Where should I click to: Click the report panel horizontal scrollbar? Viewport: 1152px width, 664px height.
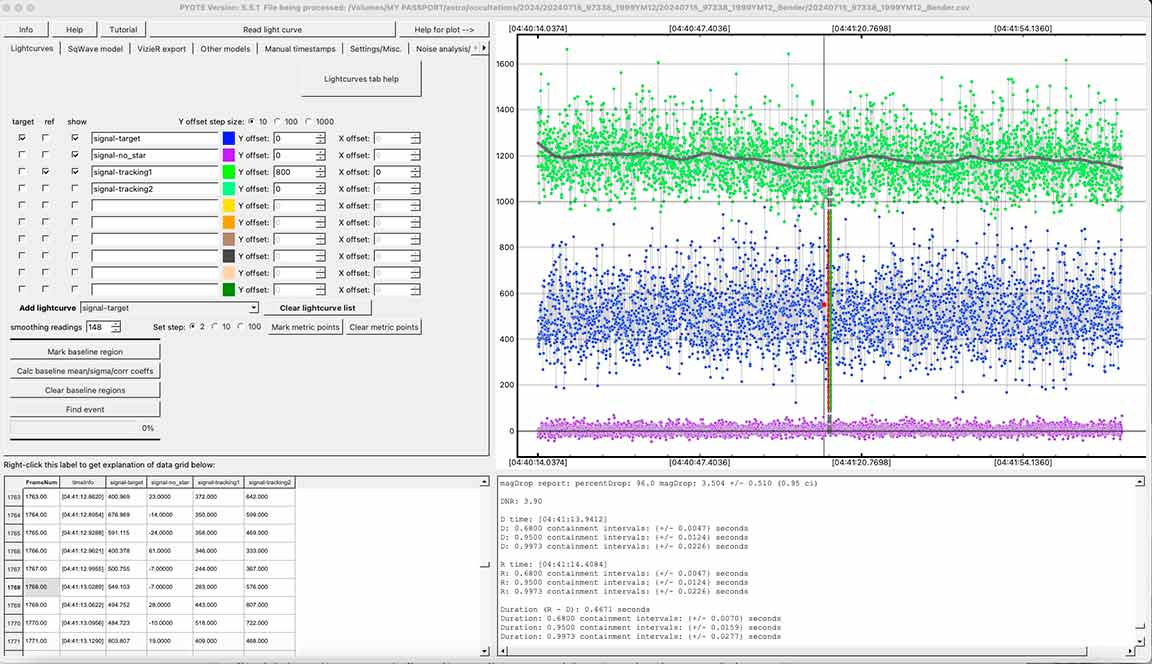click(816, 651)
